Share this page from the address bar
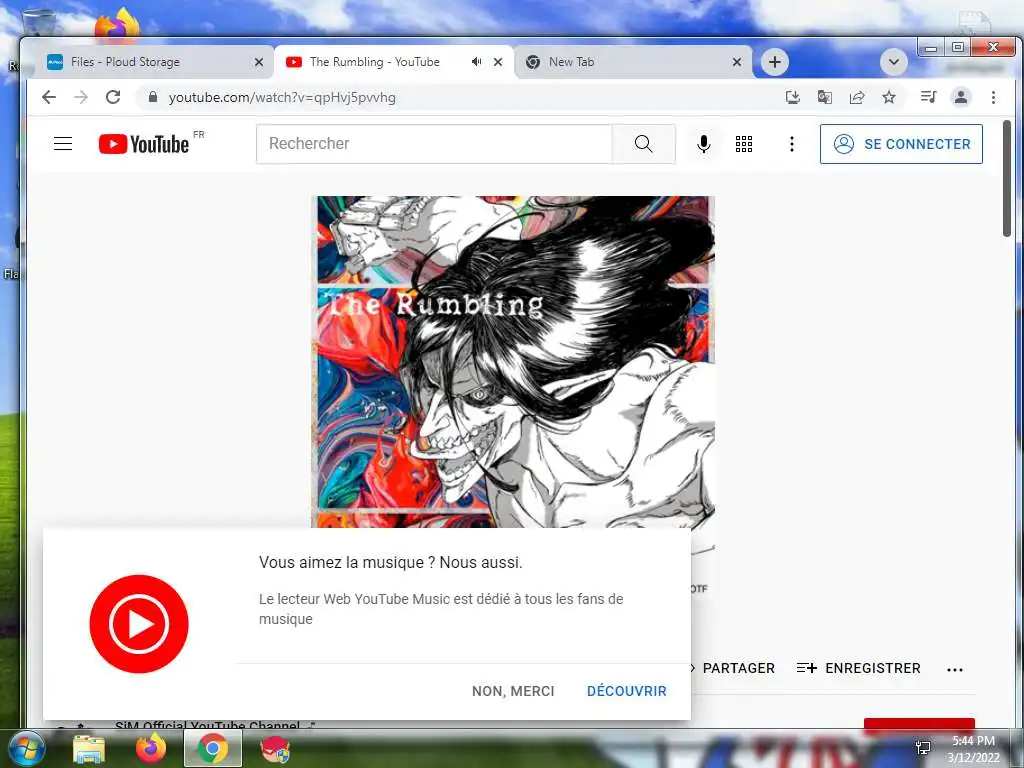 point(857,97)
